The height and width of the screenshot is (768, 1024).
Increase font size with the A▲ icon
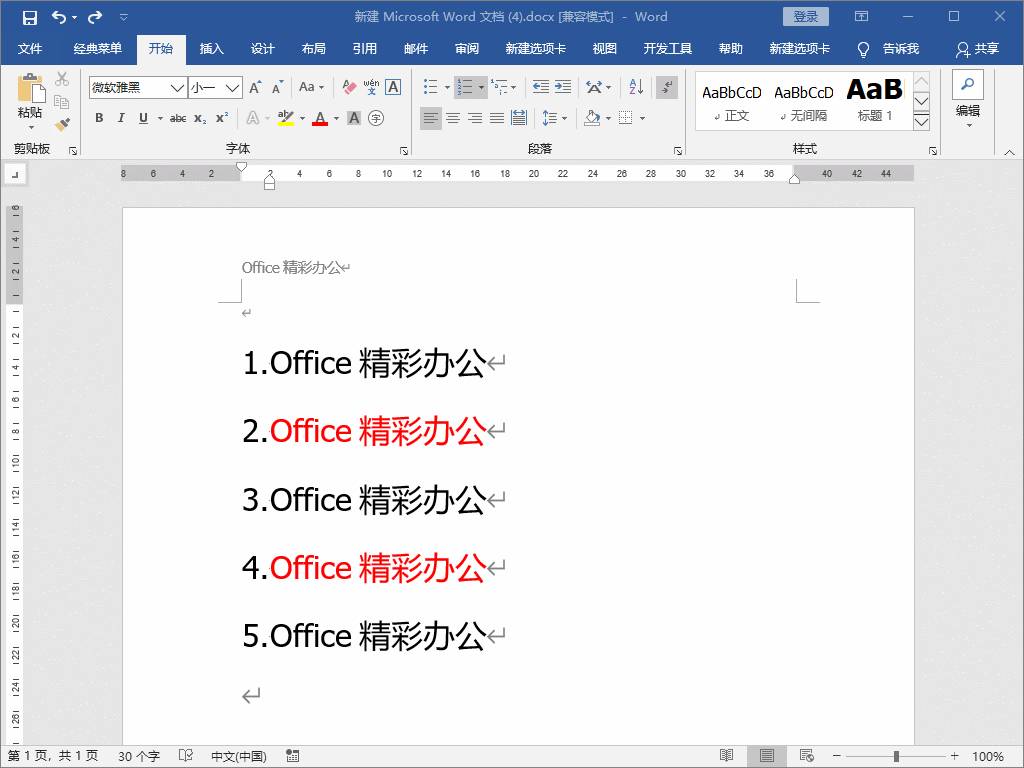[x=255, y=87]
